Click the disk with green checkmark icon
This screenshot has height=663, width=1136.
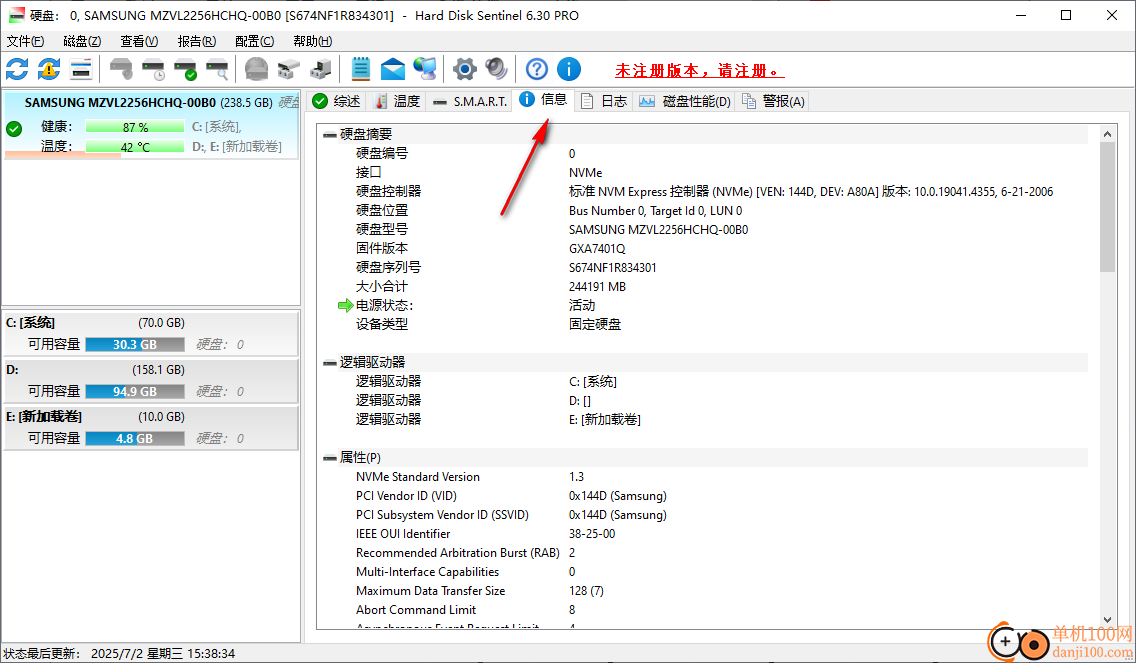[185, 70]
